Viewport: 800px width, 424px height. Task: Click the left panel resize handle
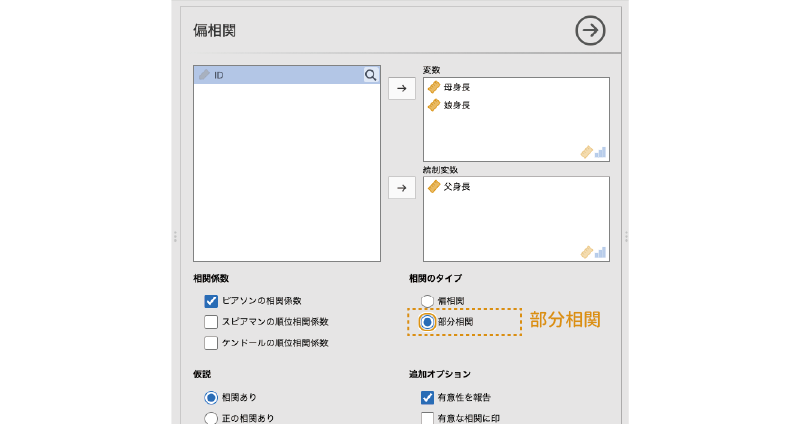point(175,237)
